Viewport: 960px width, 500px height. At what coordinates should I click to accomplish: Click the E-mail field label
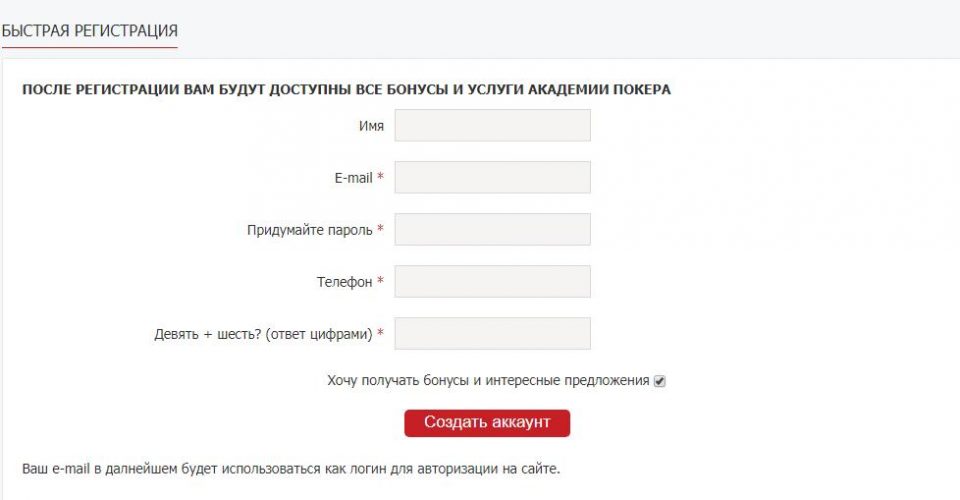coord(353,178)
